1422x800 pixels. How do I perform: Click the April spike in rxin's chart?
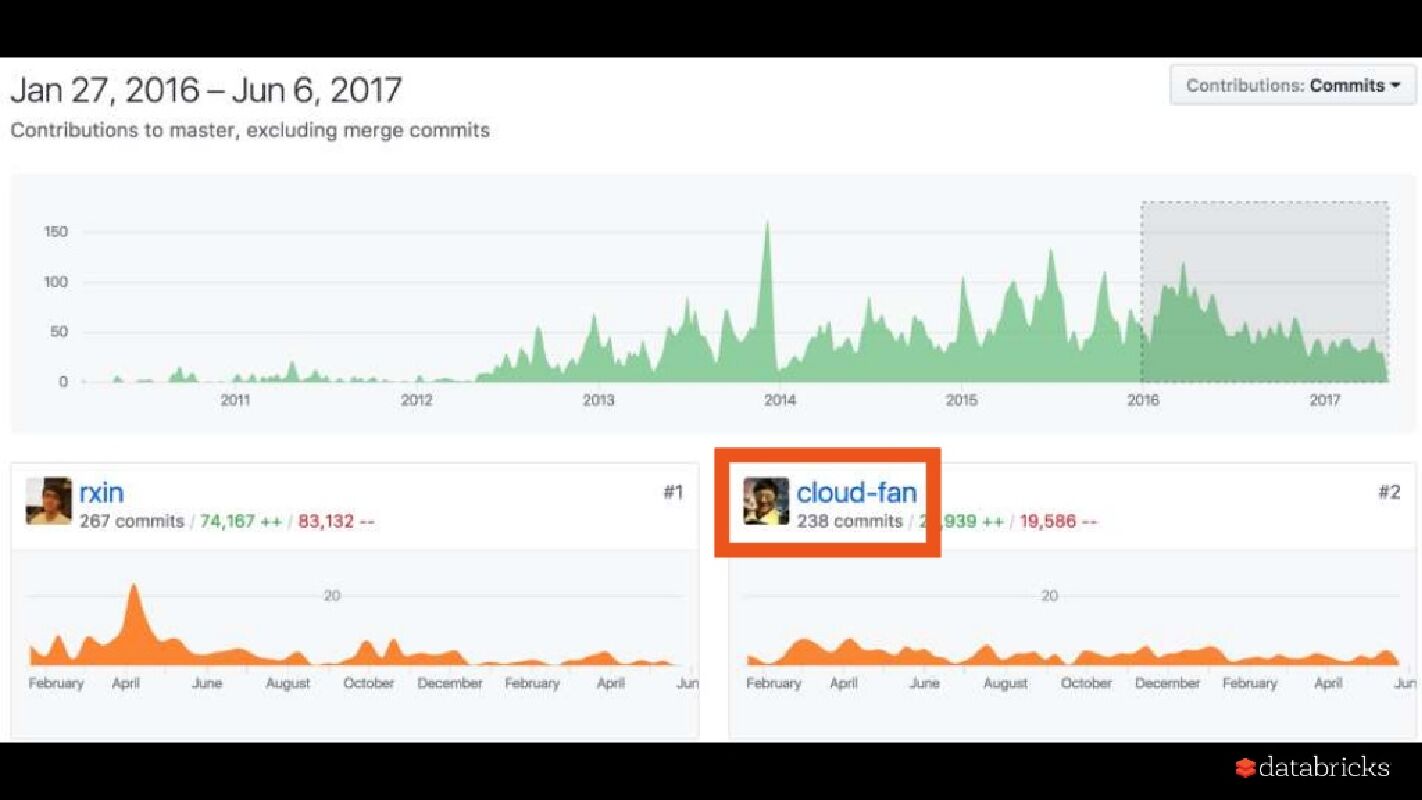point(133,600)
